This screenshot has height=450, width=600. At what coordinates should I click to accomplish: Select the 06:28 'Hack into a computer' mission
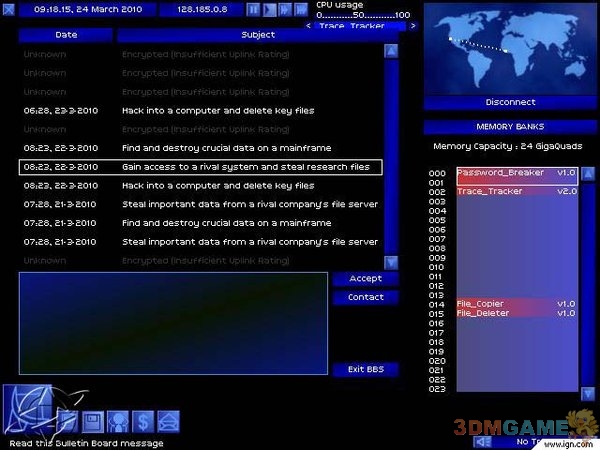pos(200,110)
